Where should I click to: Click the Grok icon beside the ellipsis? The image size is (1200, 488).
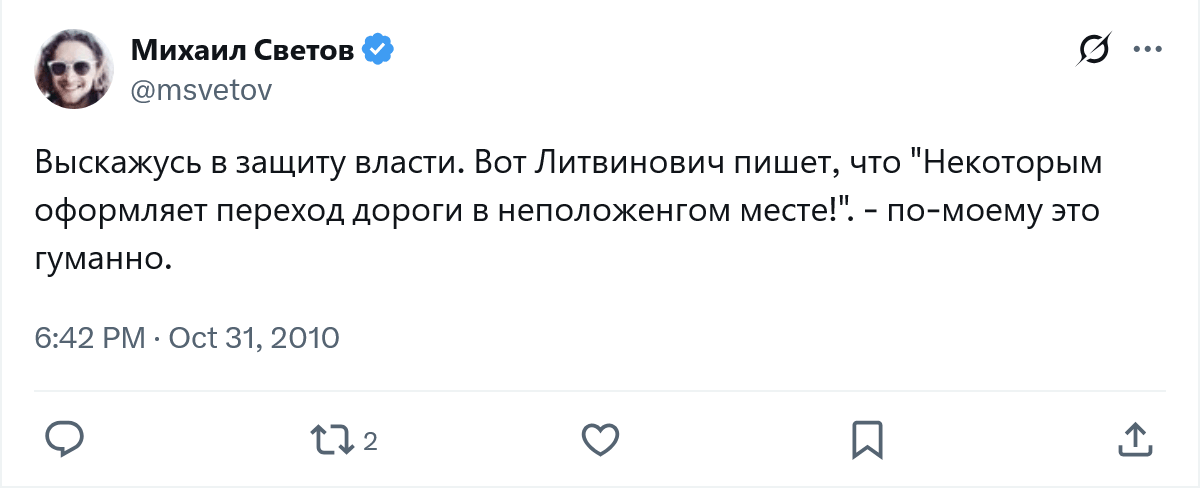click(x=1094, y=50)
